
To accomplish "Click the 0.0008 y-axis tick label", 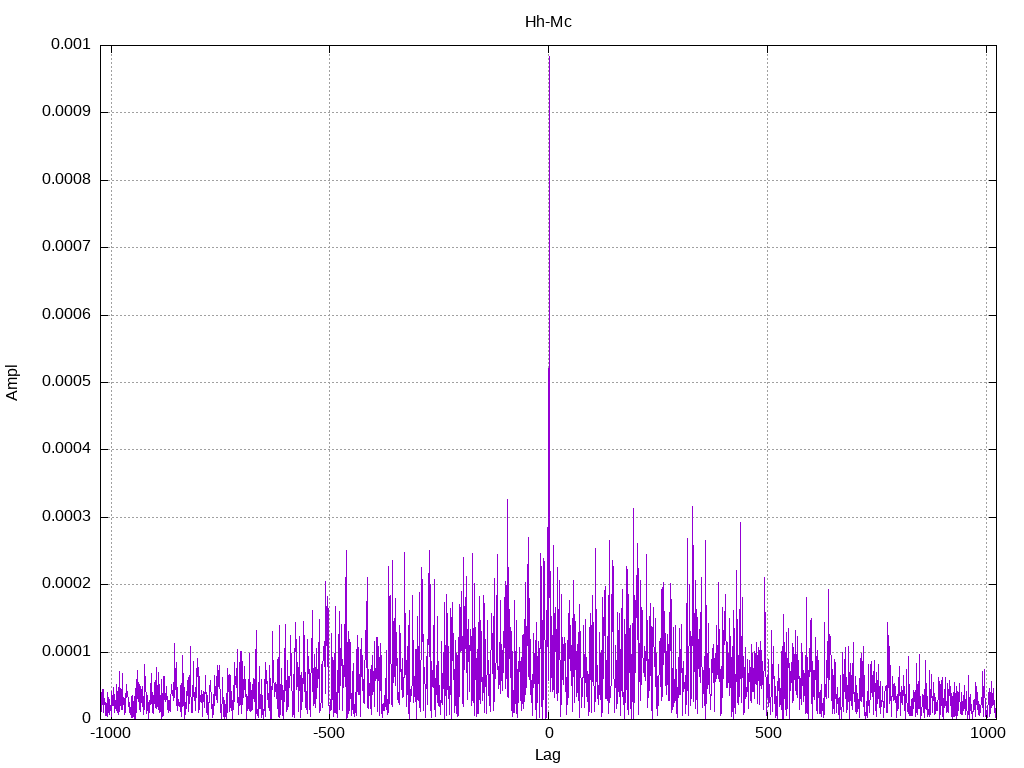I will pyautogui.click(x=66, y=180).
